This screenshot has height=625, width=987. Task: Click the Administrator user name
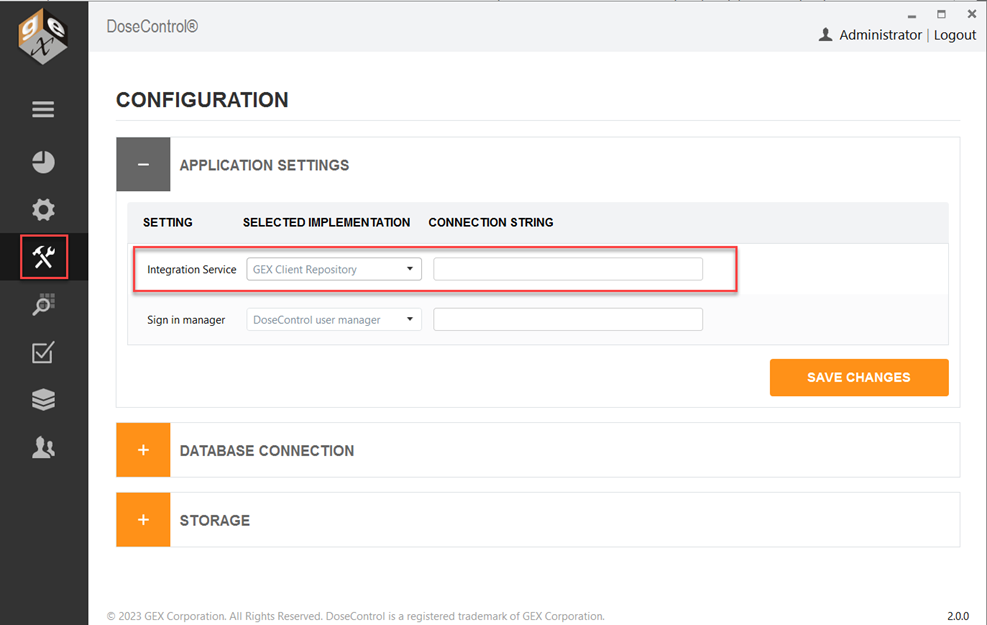[880, 35]
